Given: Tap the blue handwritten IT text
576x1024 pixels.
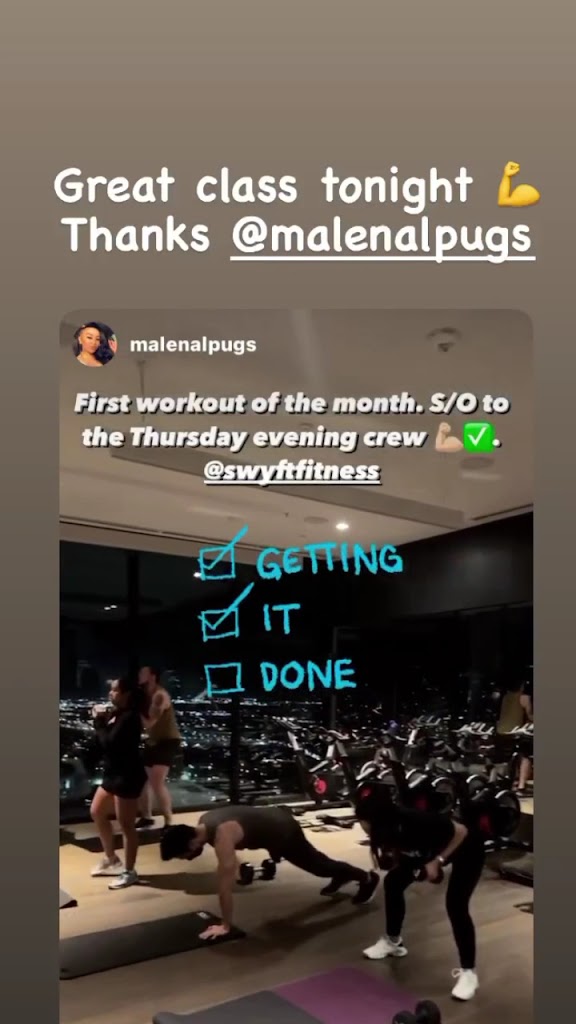Looking at the screenshot, I should [x=281, y=618].
